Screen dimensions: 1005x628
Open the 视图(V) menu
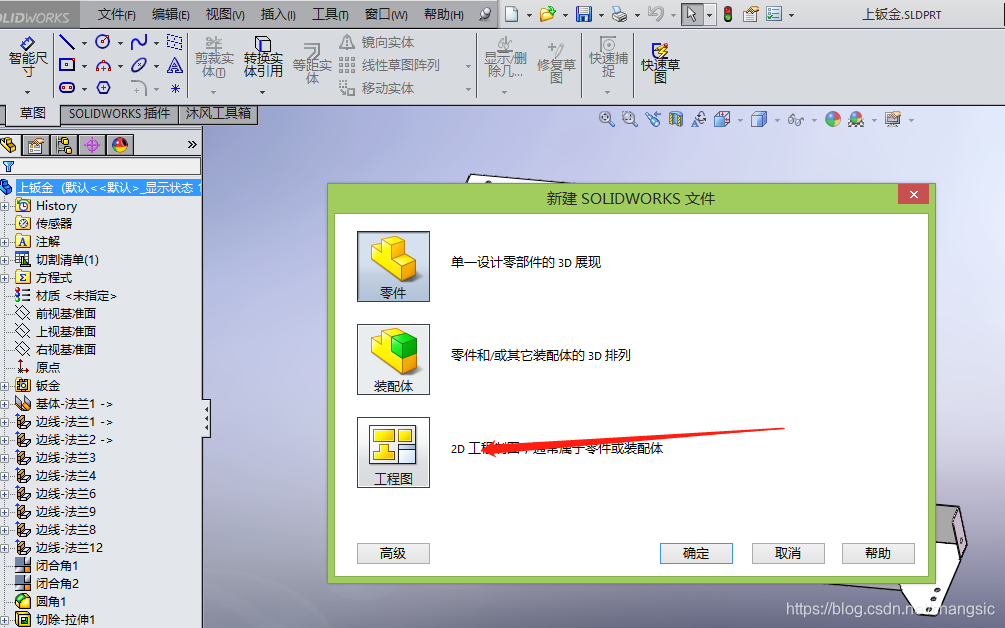(225, 14)
